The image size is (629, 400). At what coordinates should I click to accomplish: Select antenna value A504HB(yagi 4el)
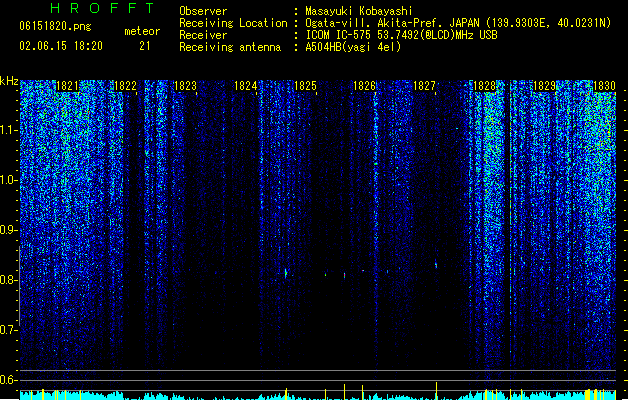[x=353, y=47]
